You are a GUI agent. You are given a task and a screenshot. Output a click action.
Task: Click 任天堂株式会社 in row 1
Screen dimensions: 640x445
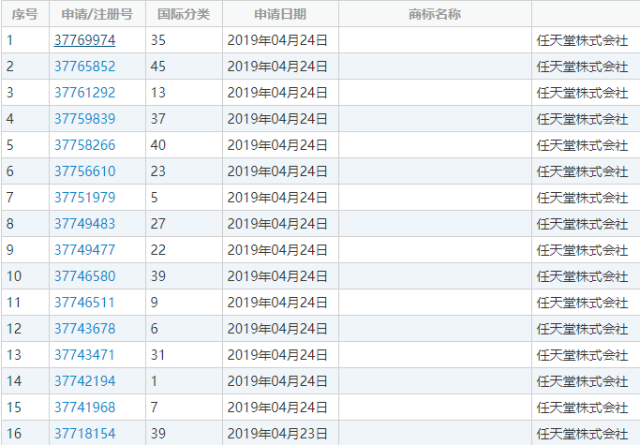582,40
